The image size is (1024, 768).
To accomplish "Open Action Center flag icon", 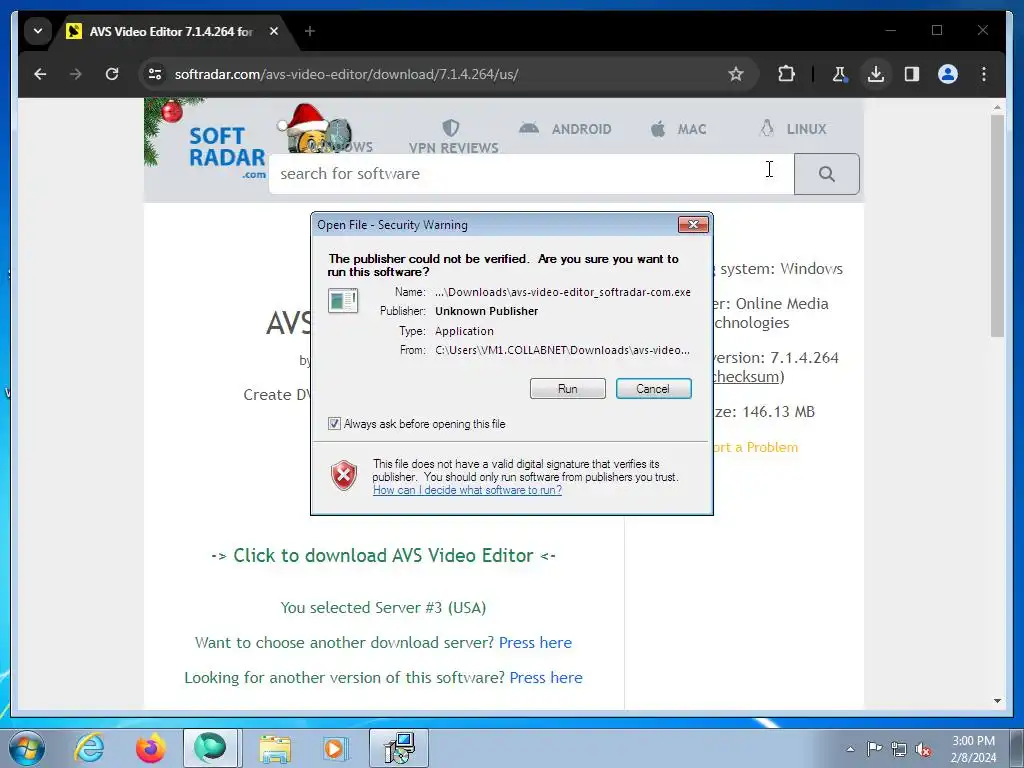I will [x=874, y=749].
